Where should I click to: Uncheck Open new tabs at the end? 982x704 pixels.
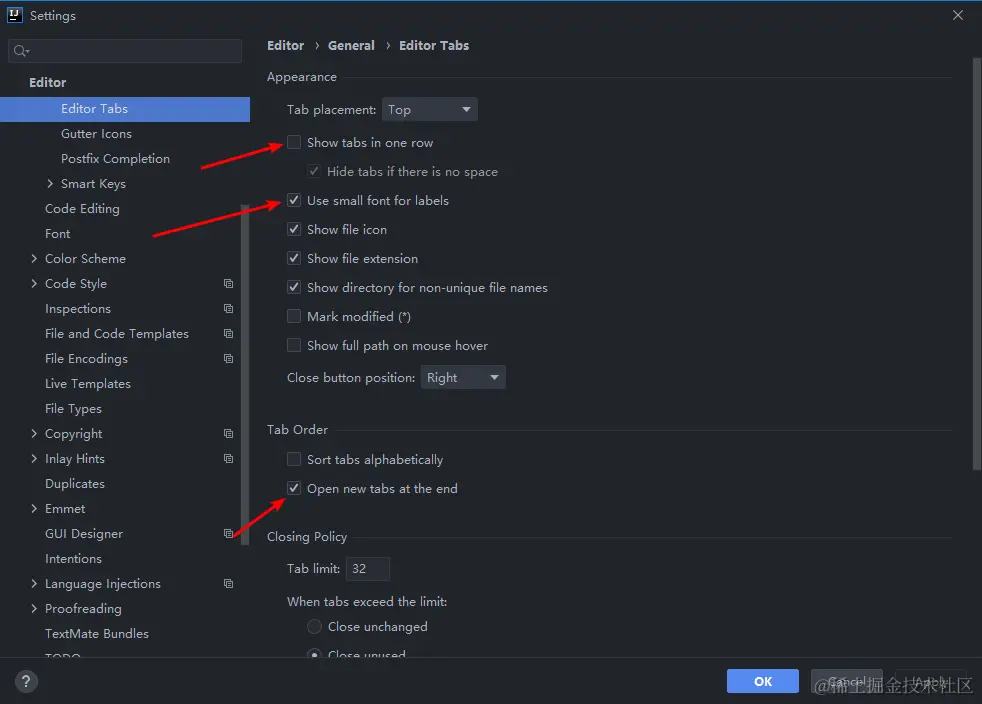click(x=294, y=489)
